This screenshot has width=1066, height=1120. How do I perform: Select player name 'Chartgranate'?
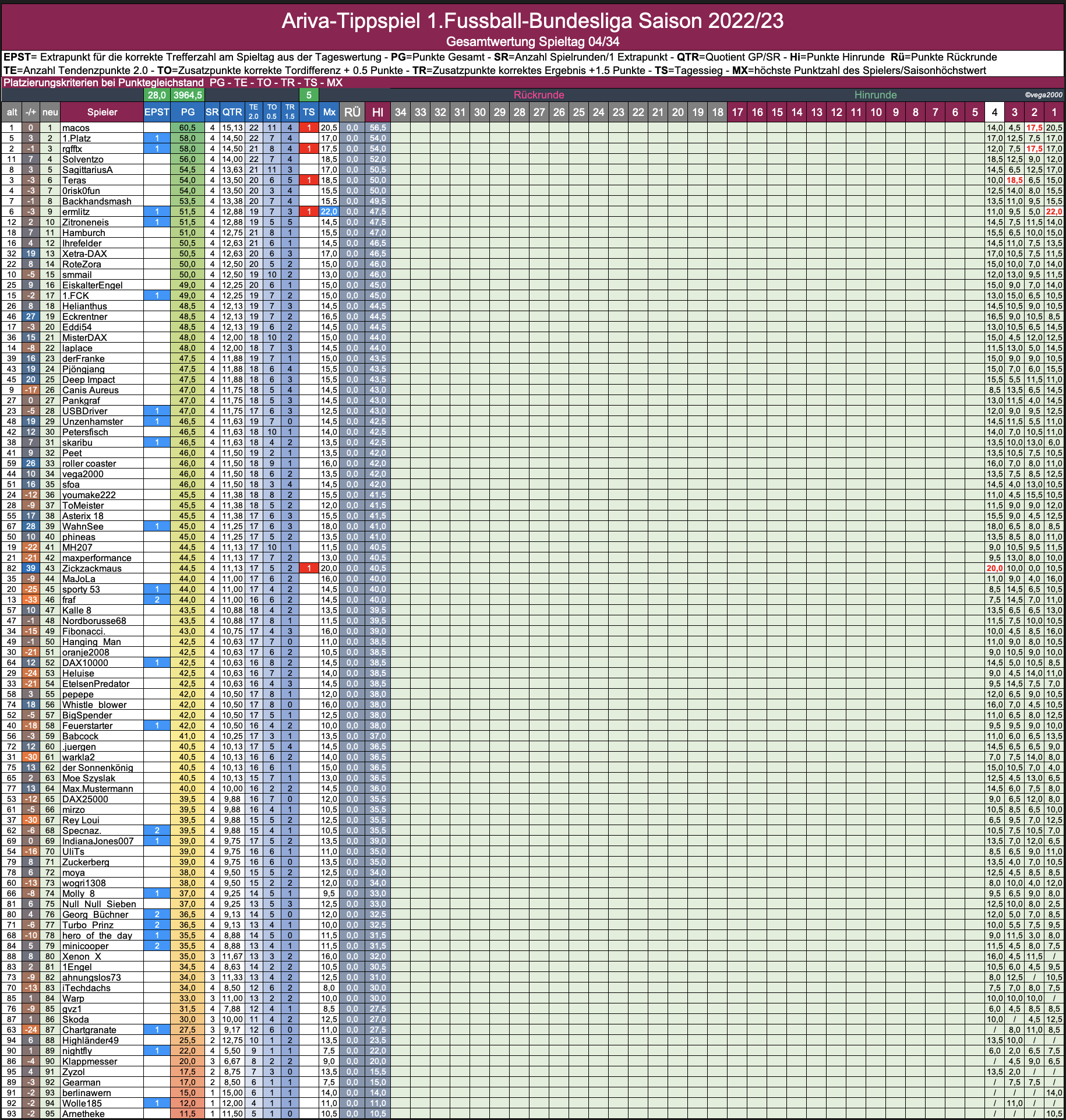89,1030
